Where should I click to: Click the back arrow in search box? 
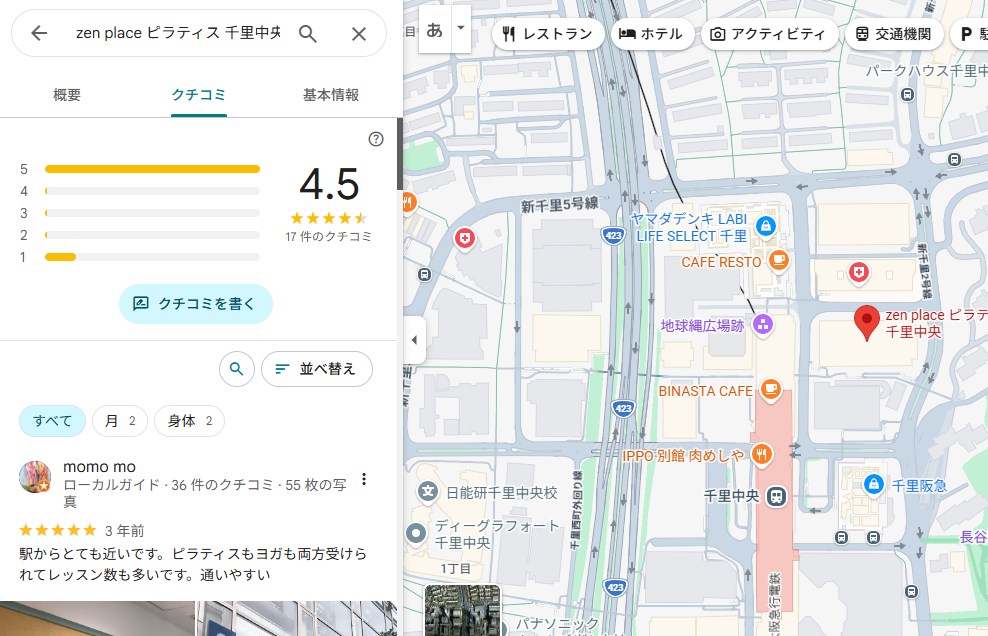(39, 34)
